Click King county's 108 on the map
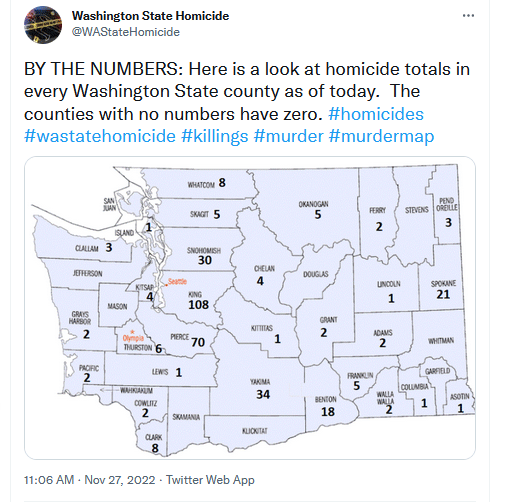 198,304
